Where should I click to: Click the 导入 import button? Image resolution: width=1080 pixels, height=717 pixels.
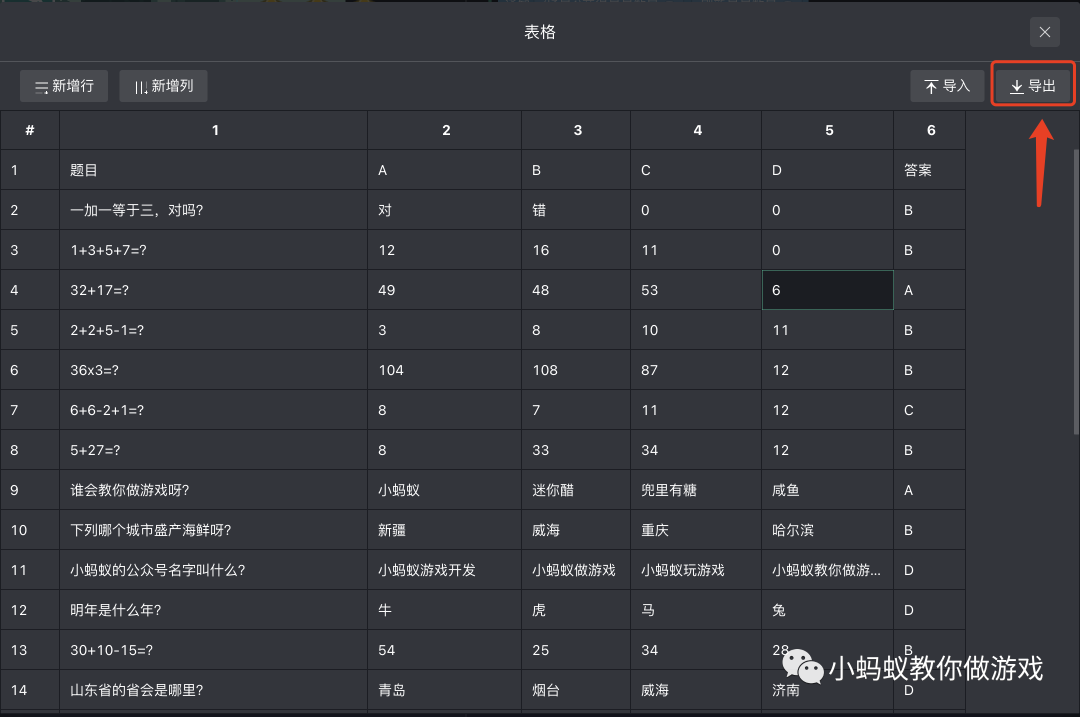[947, 86]
